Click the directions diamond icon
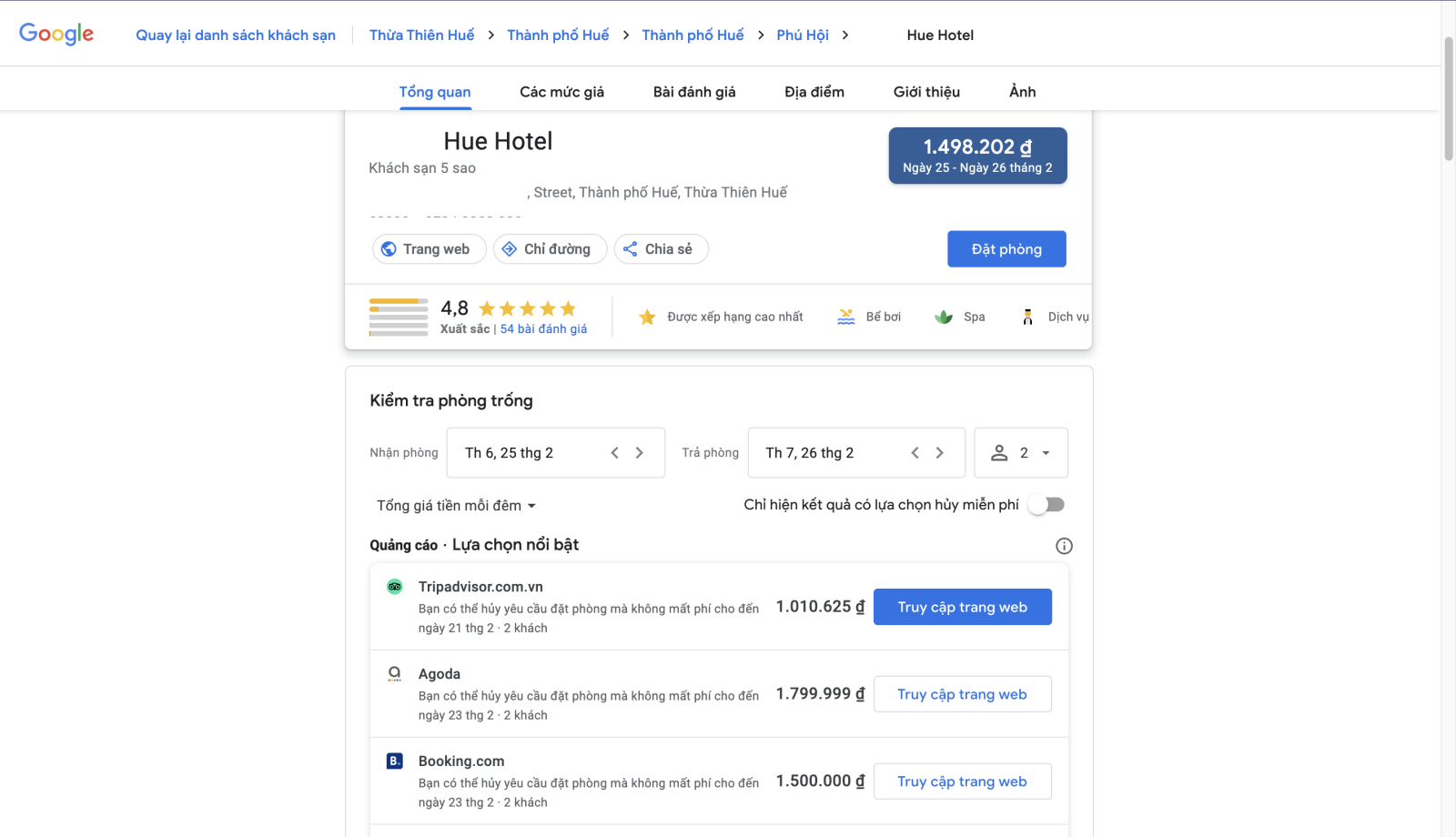Image resolution: width=1456 pixels, height=837 pixels. coord(510,249)
